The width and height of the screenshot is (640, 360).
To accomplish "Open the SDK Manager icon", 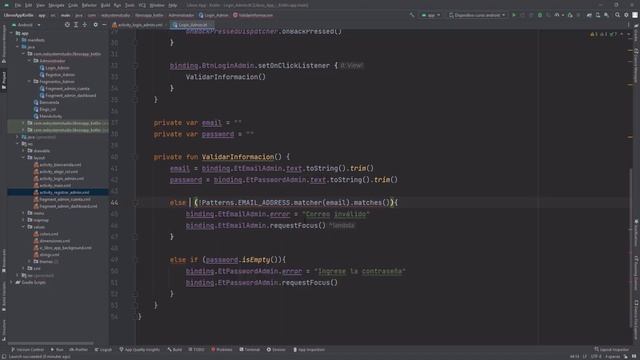I will 607,15.
